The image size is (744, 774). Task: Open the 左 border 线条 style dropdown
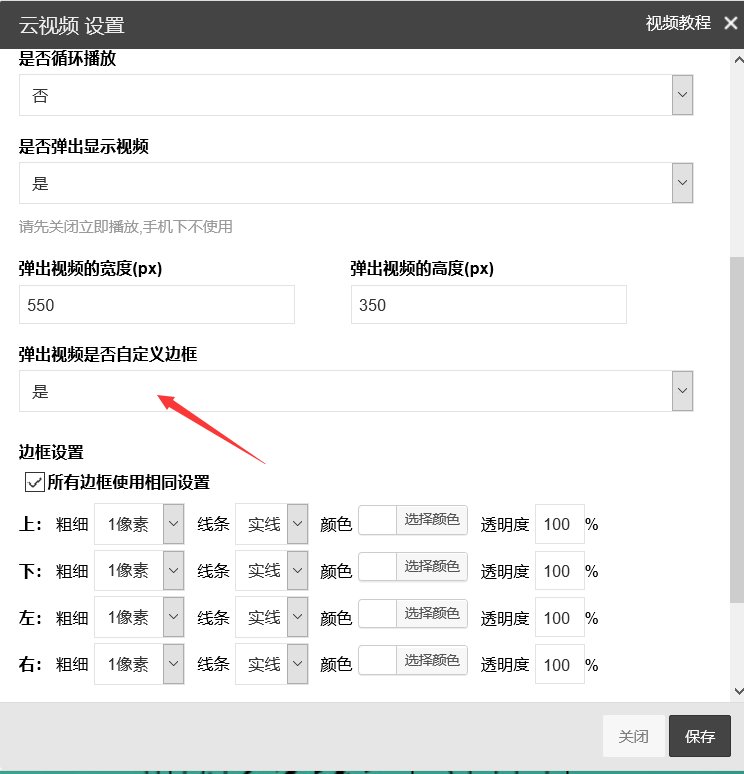point(272,617)
